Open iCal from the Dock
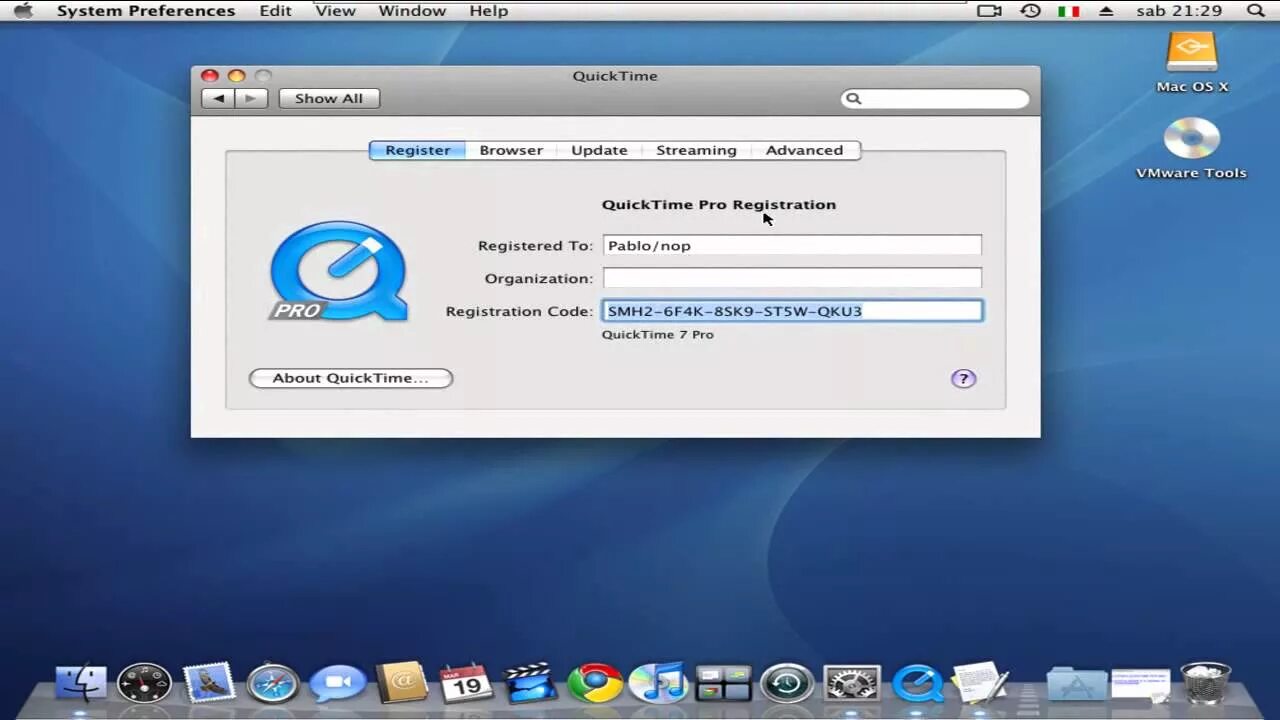 click(x=465, y=683)
